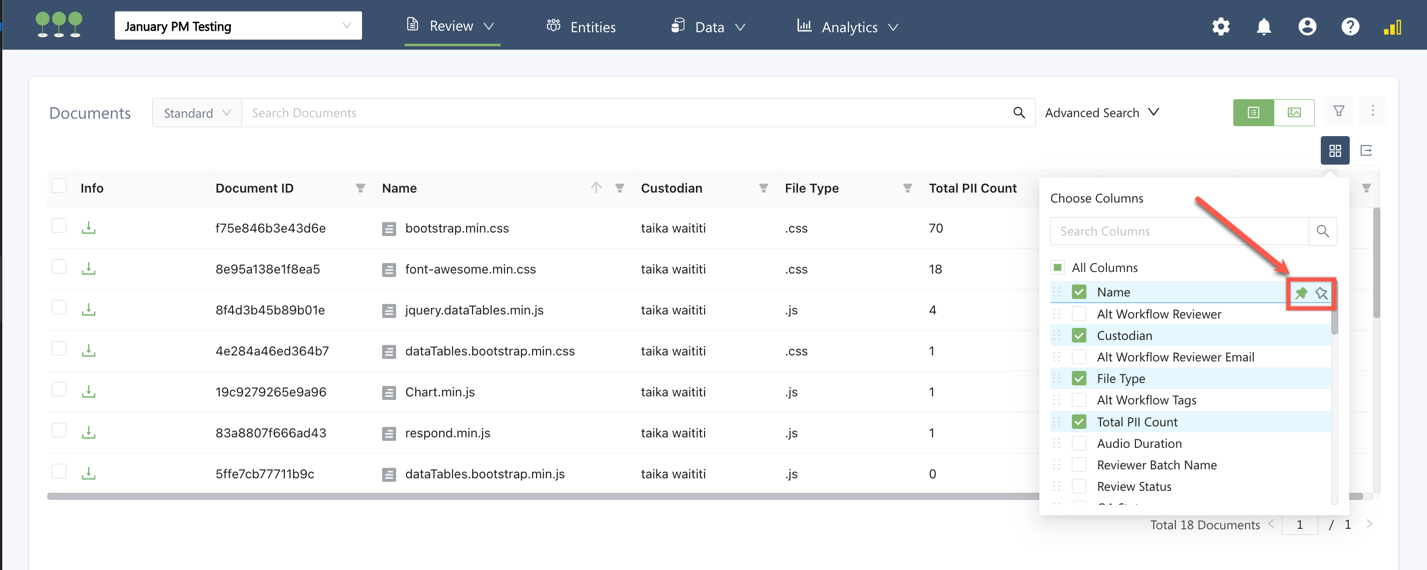Expand the Advanced Search options
The width and height of the screenshot is (1427, 570).
1102,113
